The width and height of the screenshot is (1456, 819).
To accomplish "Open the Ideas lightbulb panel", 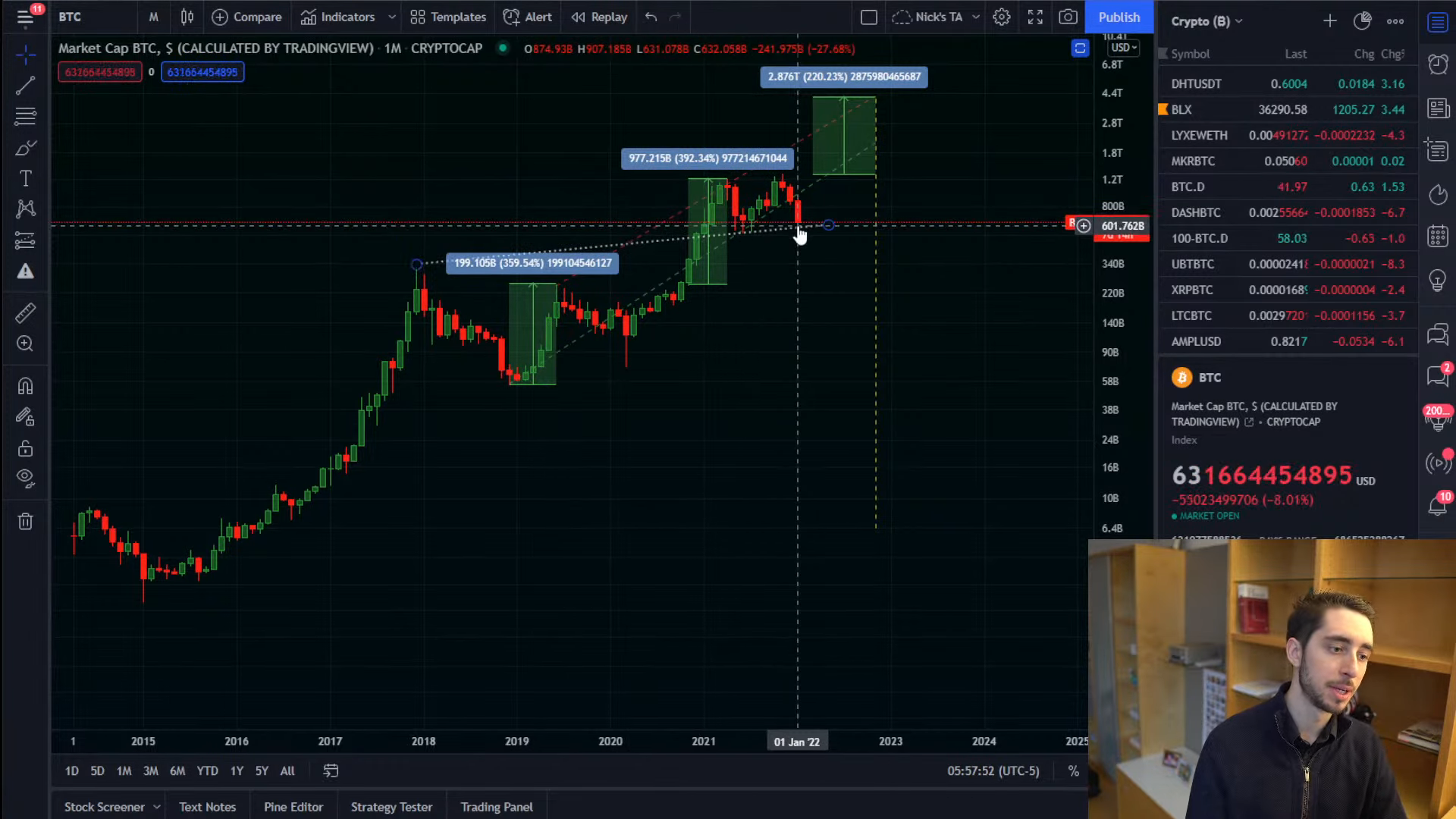I will (1438, 281).
